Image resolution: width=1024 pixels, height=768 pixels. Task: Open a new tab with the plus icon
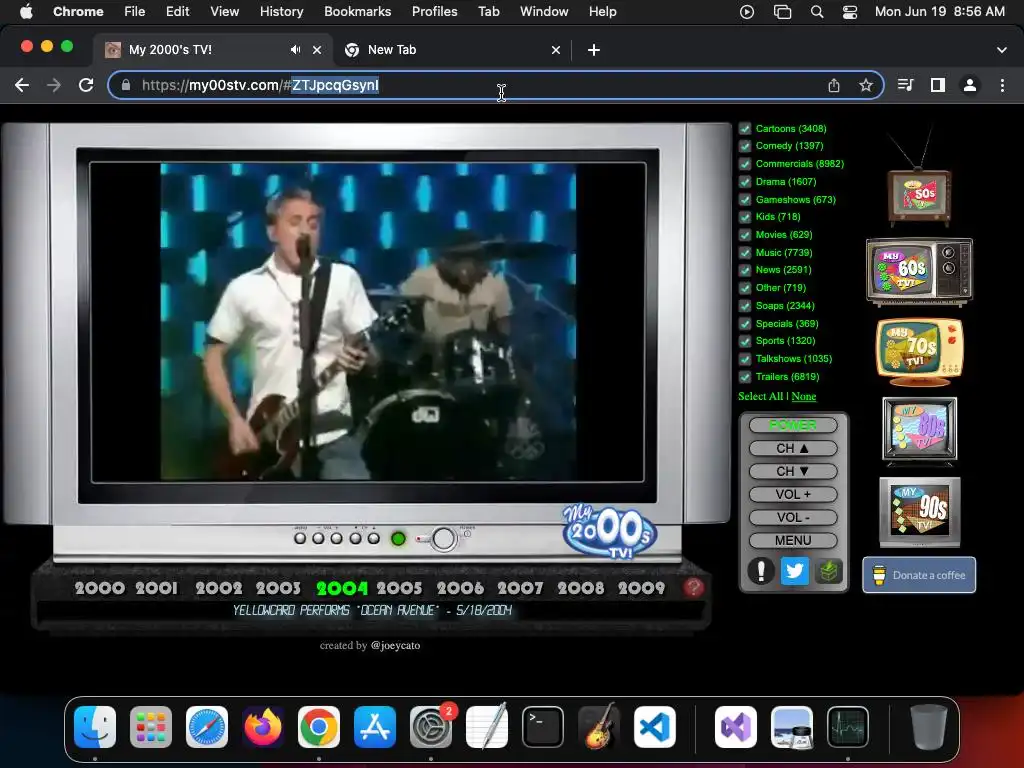(x=594, y=50)
